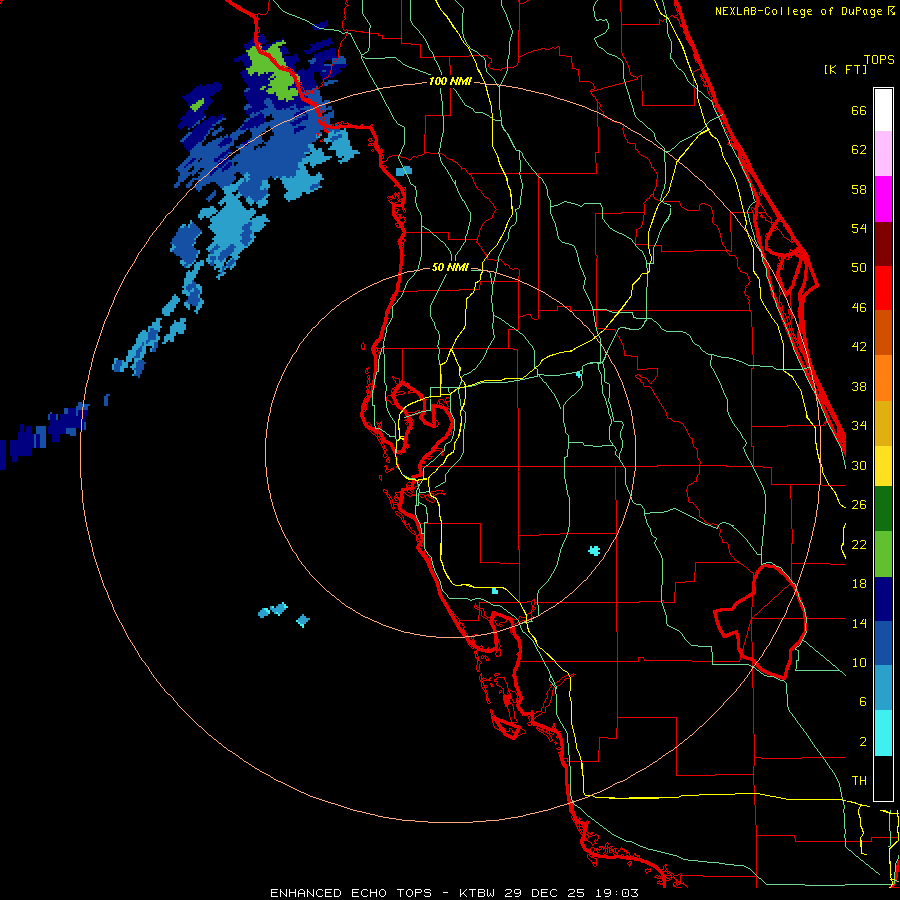
Task: Pick the white swatch in the legend
Action: (883, 110)
